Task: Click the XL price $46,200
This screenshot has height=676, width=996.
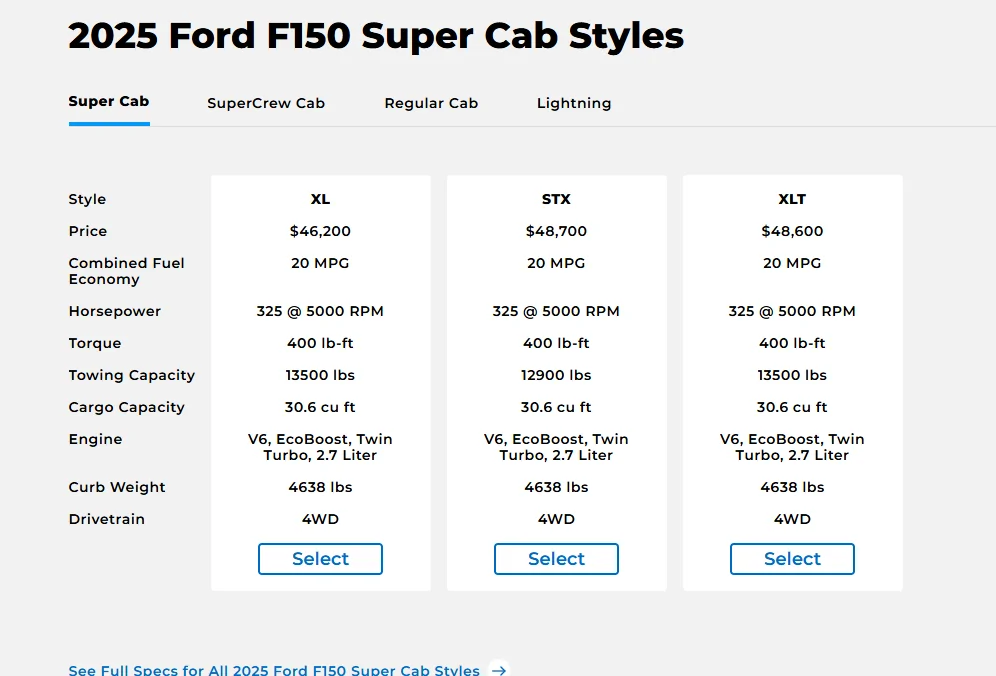Action: click(320, 231)
